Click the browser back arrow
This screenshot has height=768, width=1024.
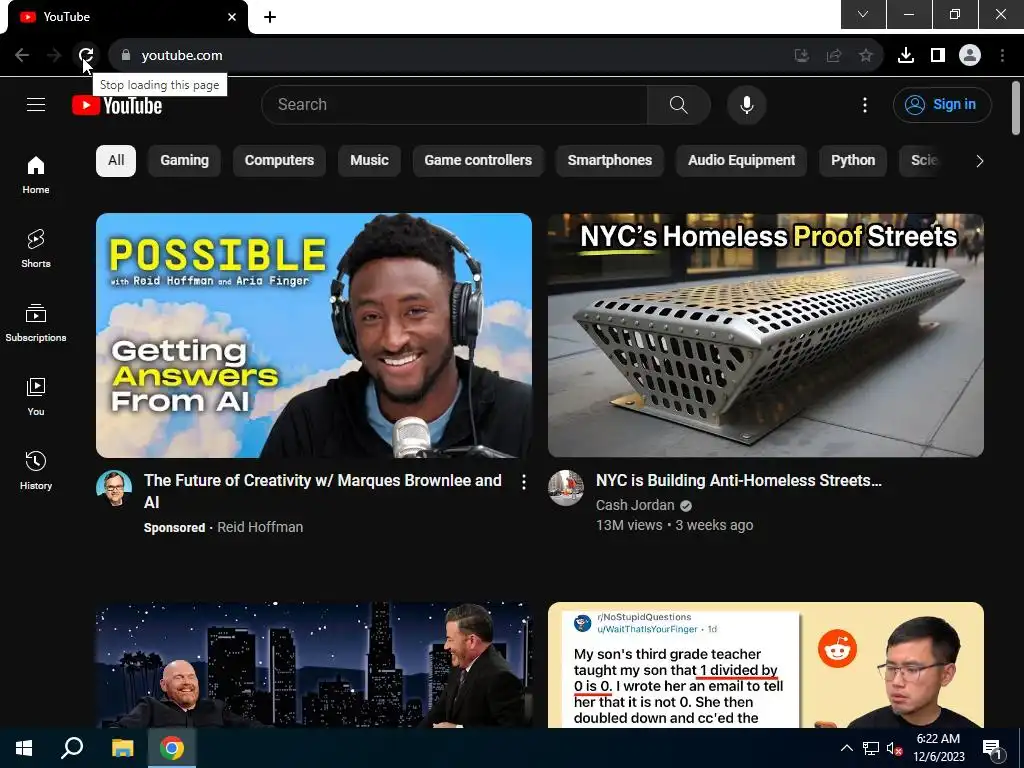(x=22, y=56)
